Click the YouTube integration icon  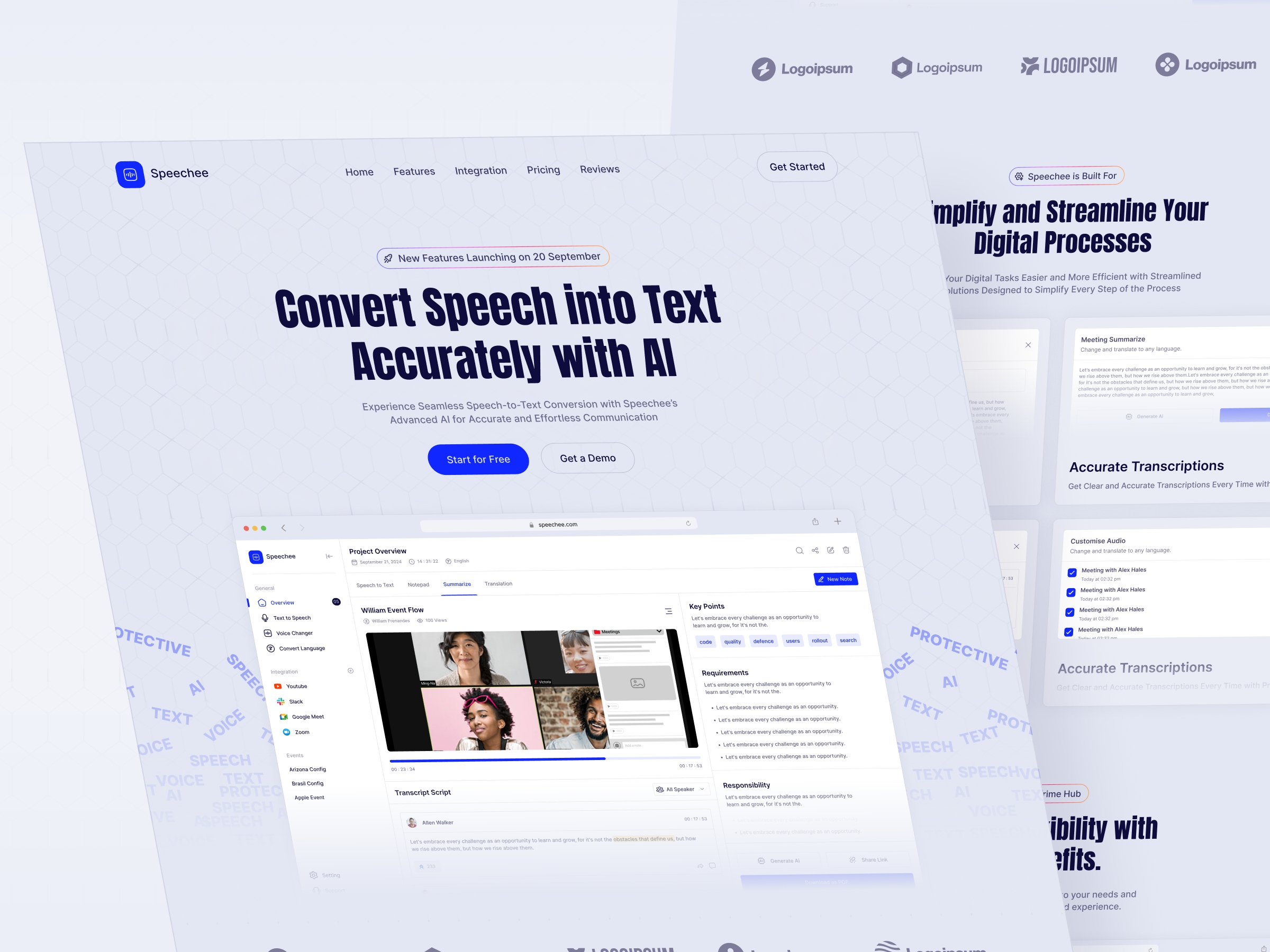click(278, 686)
